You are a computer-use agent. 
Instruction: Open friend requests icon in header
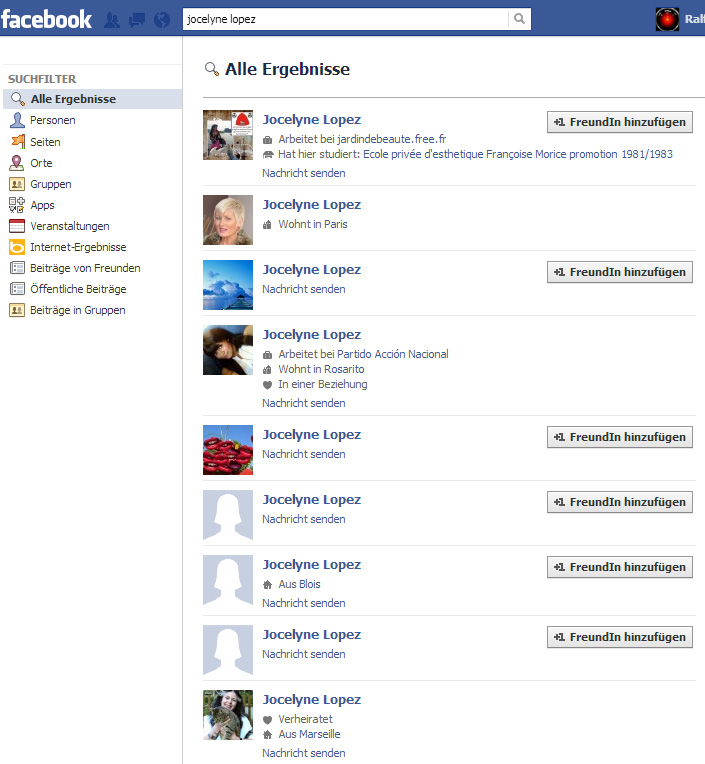pyautogui.click(x=112, y=20)
